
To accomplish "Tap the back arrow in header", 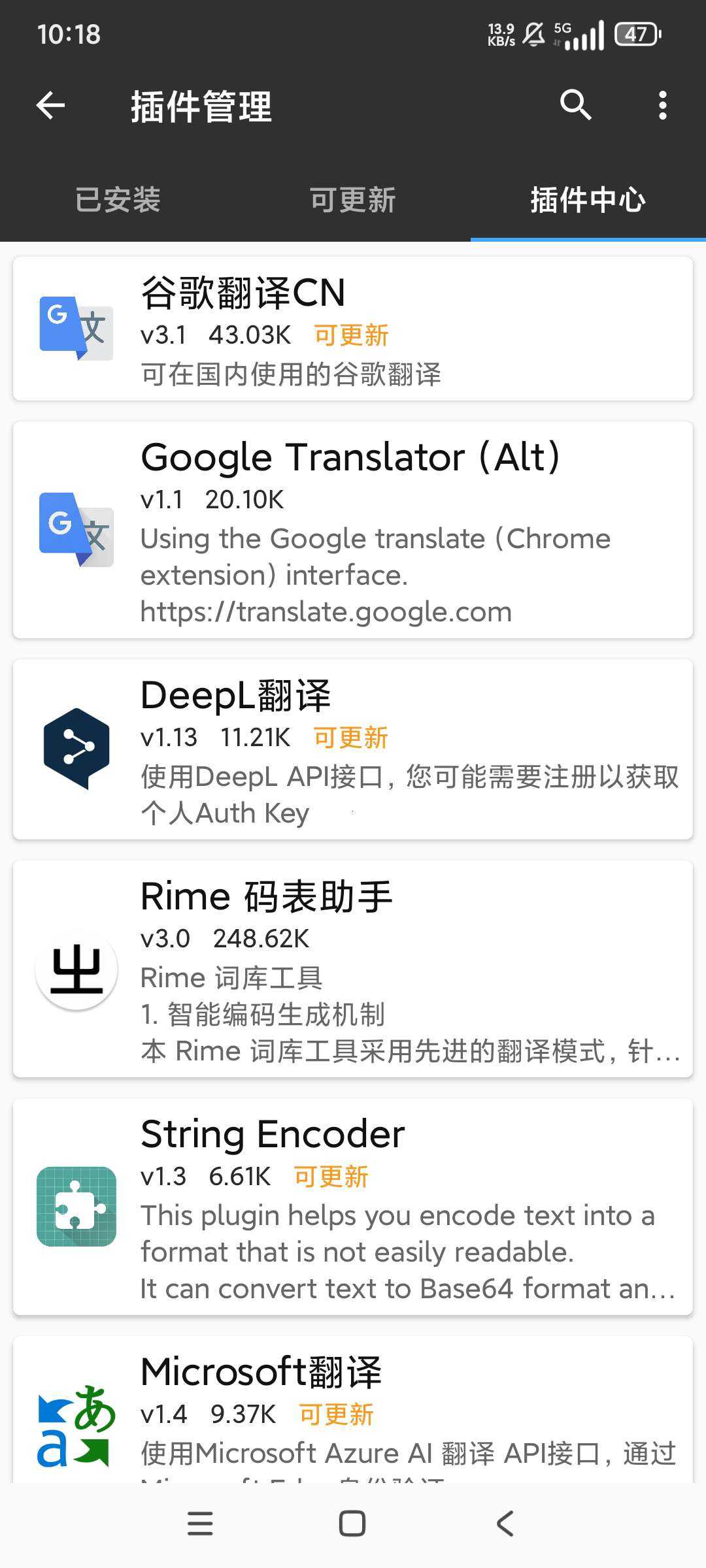I will pos(50,105).
